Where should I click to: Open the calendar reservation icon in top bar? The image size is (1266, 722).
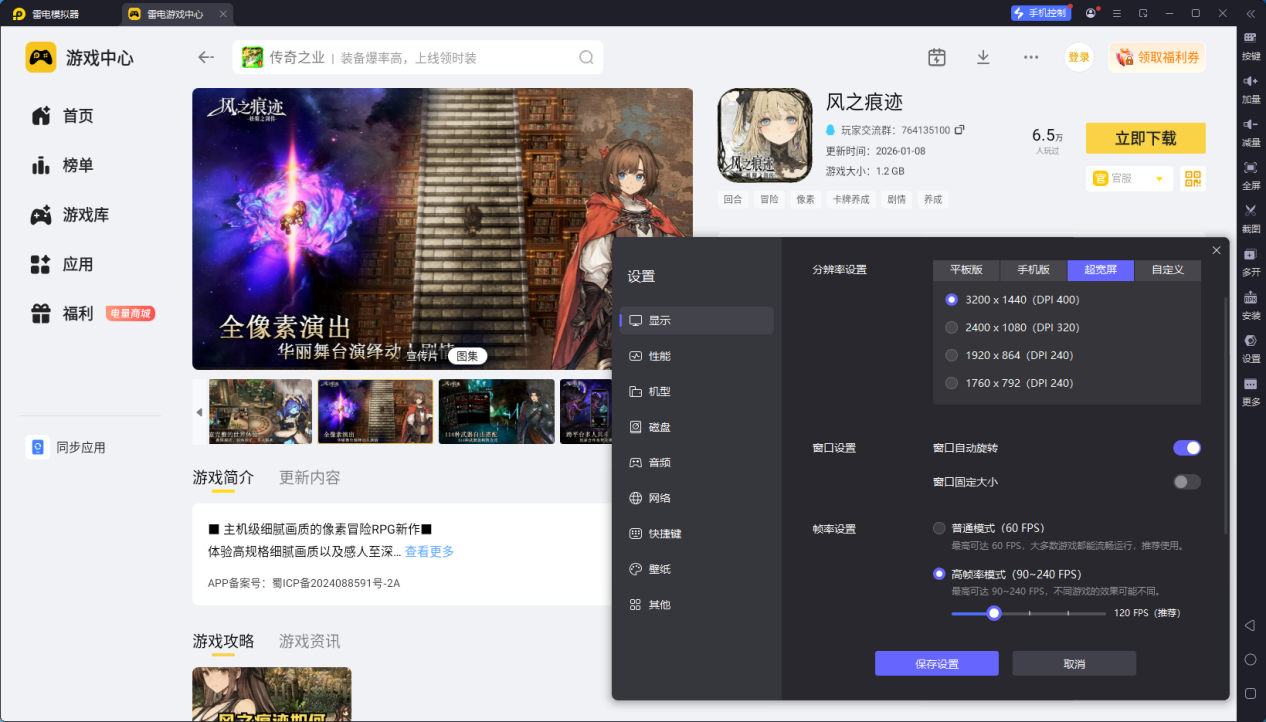pyautogui.click(x=936, y=57)
